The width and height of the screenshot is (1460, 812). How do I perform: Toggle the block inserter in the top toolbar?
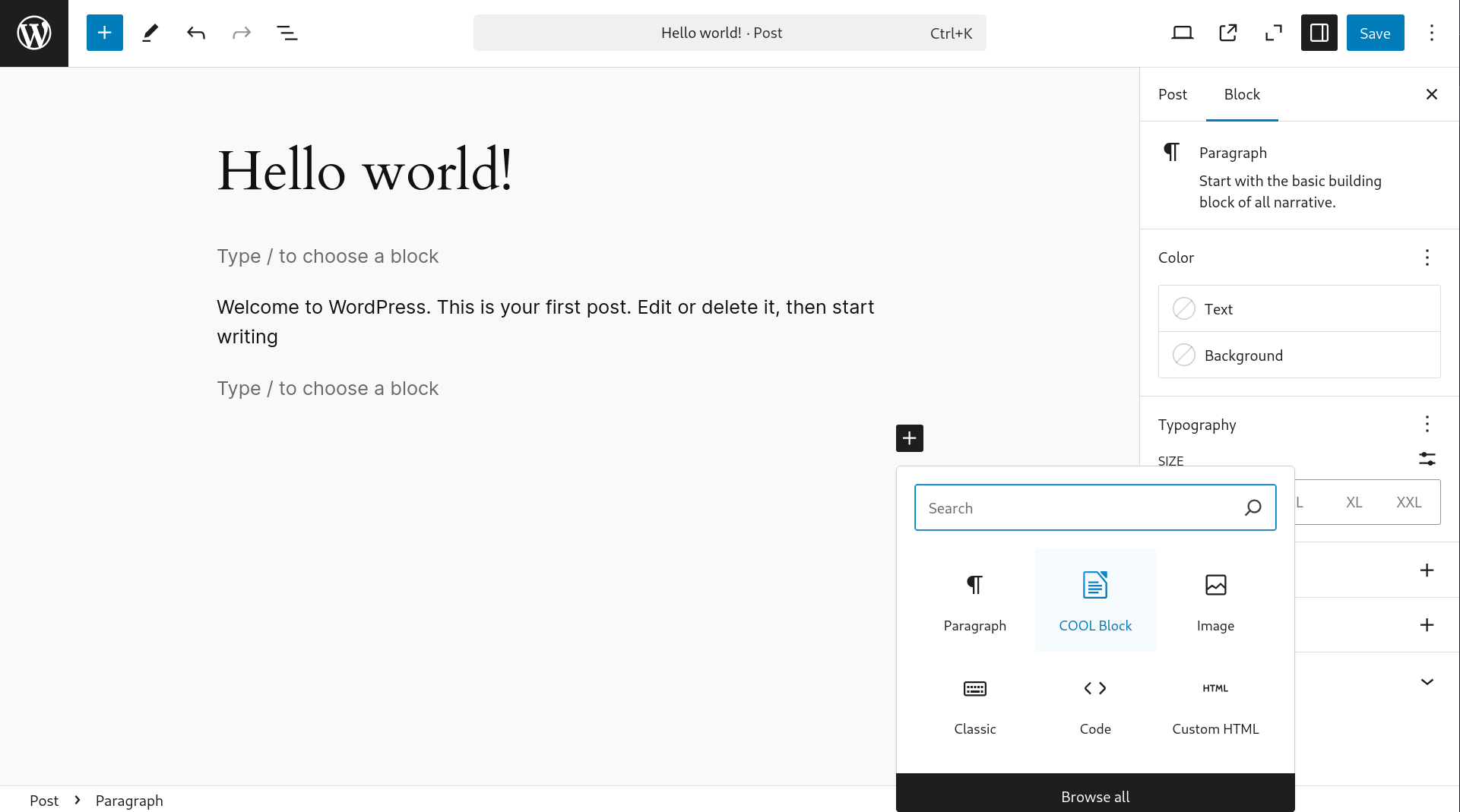[x=105, y=33]
